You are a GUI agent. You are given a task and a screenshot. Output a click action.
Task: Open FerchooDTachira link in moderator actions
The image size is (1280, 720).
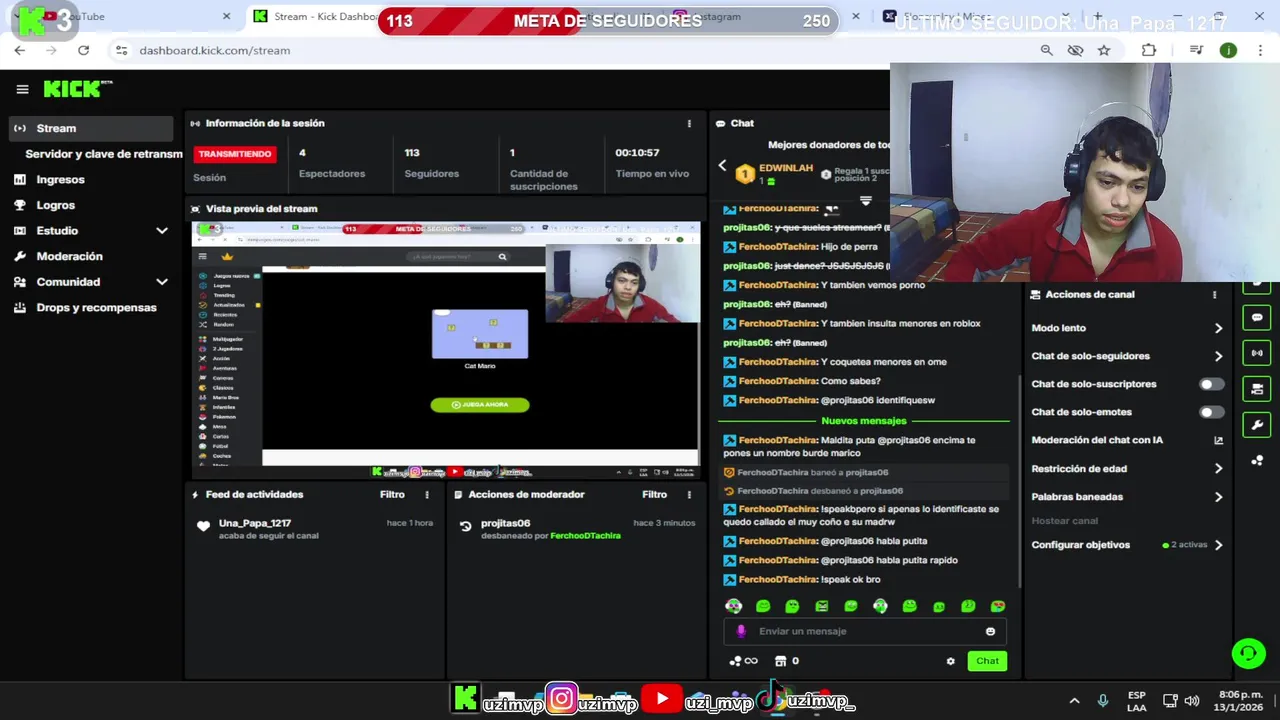[x=585, y=536]
